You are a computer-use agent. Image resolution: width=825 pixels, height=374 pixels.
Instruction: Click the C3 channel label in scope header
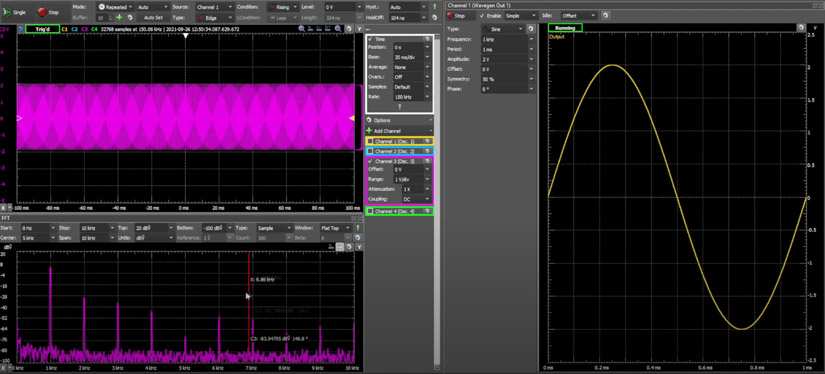pyautogui.click(x=85, y=29)
